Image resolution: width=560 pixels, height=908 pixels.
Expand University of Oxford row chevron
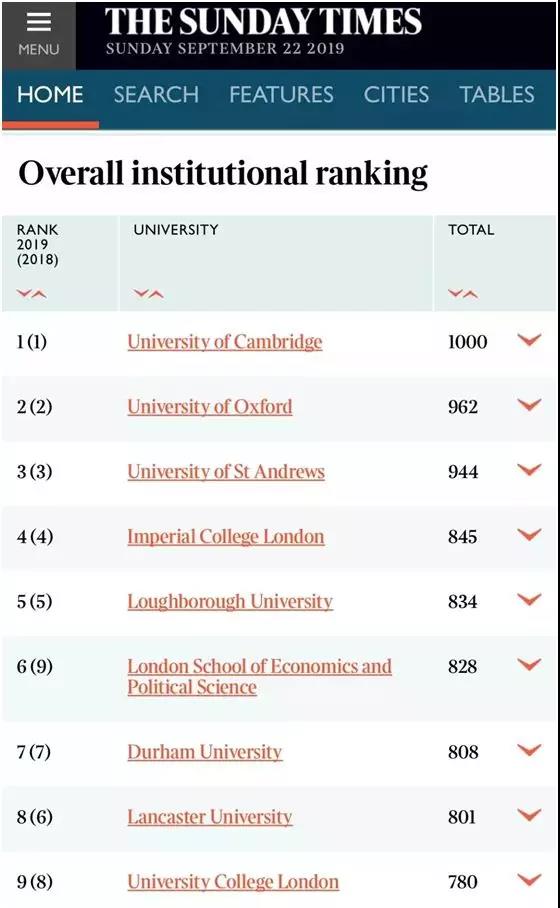pos(529,405)
